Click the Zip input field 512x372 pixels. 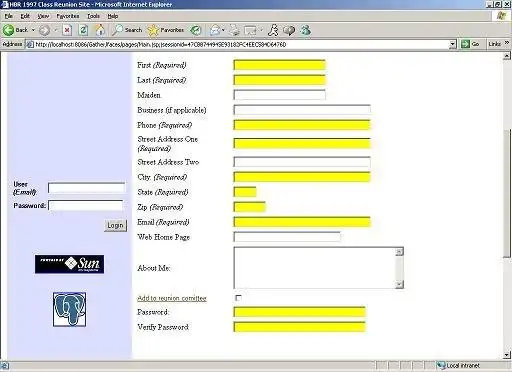250,207
